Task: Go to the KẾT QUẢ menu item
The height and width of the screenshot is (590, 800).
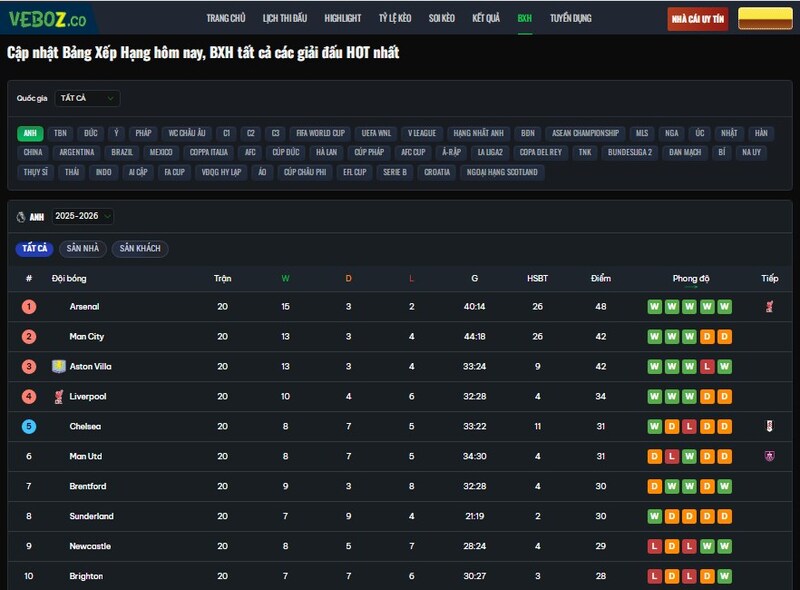Action: click(486, 18)
